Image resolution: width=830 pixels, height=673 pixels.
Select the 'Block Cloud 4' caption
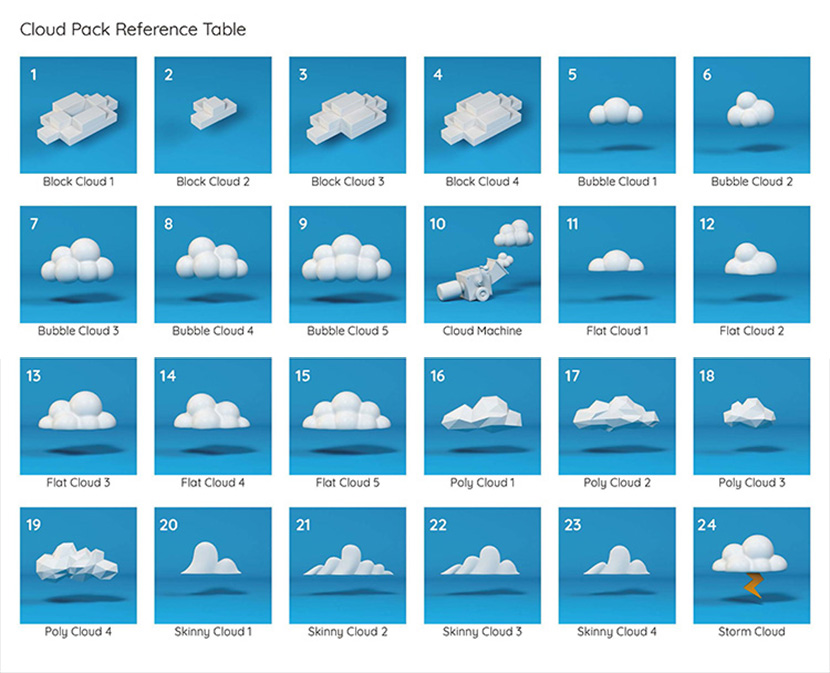[x=482, y=182]
